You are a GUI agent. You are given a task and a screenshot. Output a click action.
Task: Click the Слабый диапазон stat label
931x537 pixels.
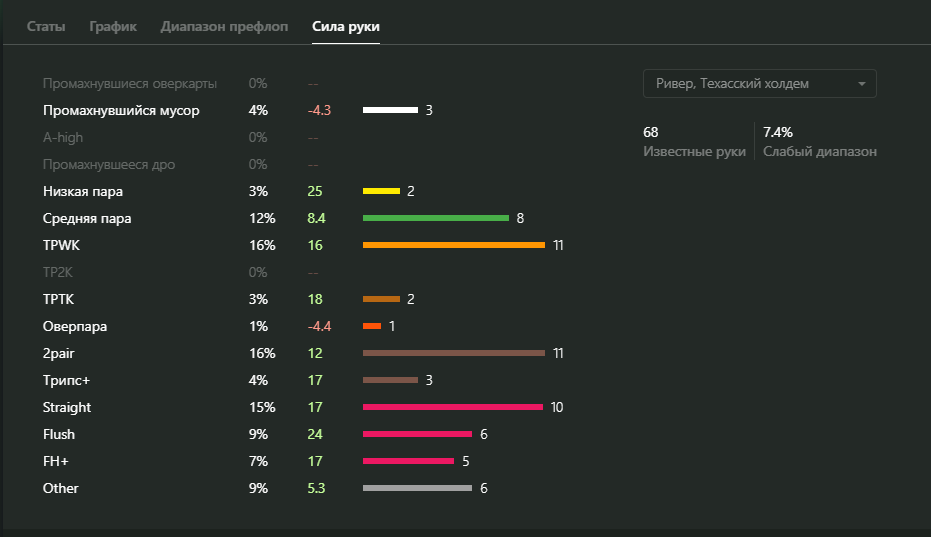[820, 151]
